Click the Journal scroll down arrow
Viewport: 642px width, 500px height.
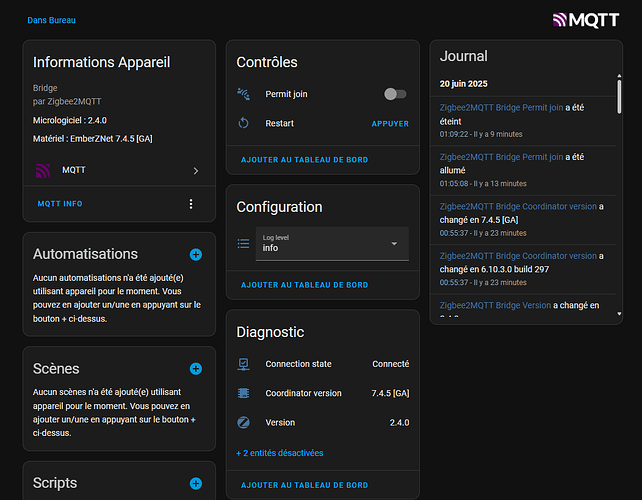click(x=619, y=314)
